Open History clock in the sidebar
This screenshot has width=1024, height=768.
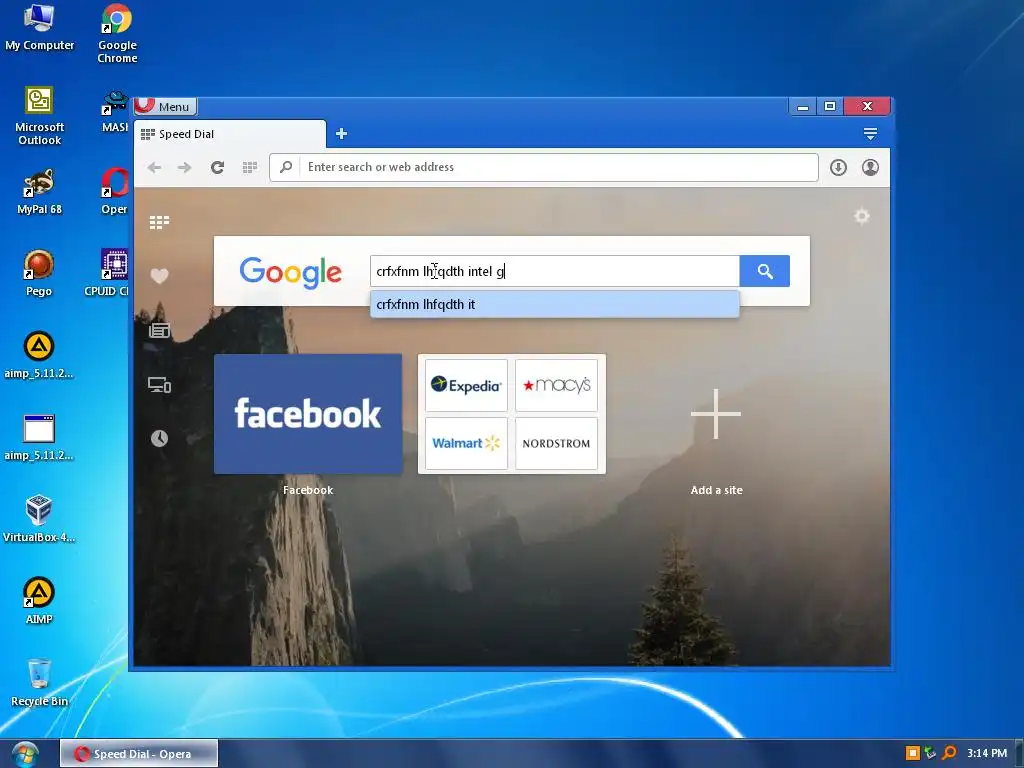pos(159,438)
